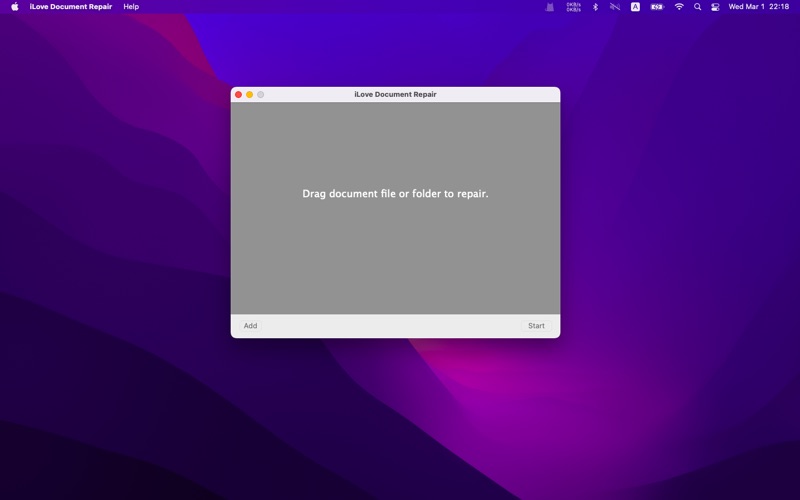Click the Add button

(x=250, y=326)
